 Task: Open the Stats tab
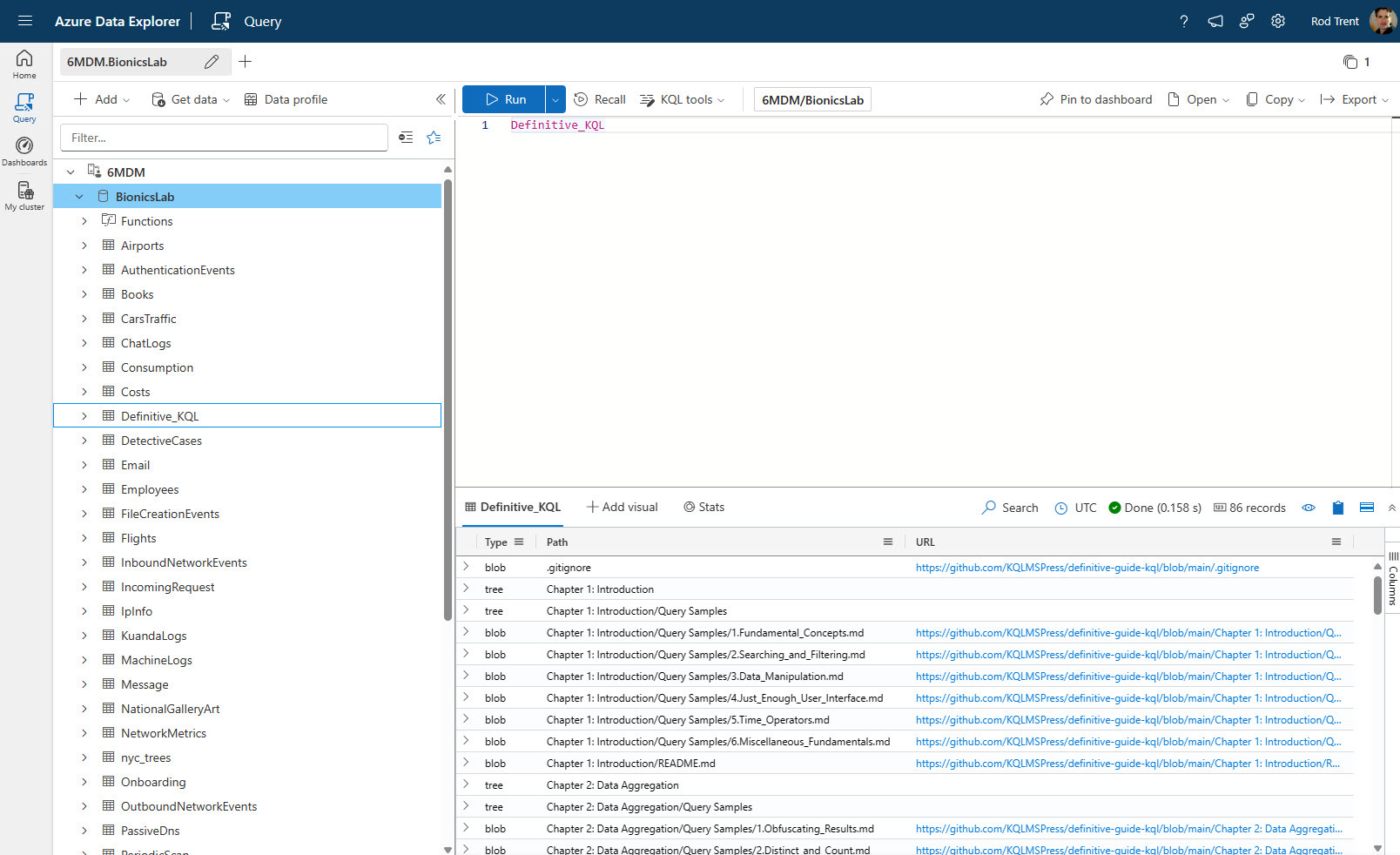[x=703, y=508]
